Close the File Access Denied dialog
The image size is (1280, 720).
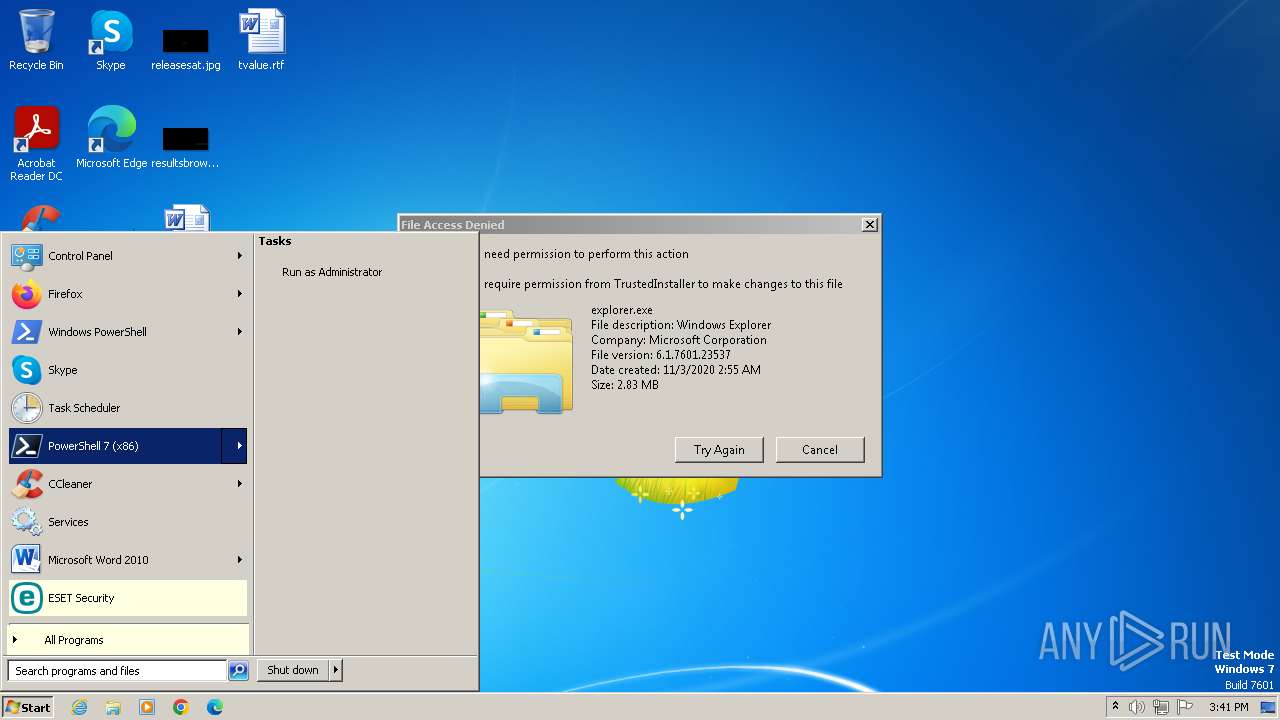tap(870, 225)
